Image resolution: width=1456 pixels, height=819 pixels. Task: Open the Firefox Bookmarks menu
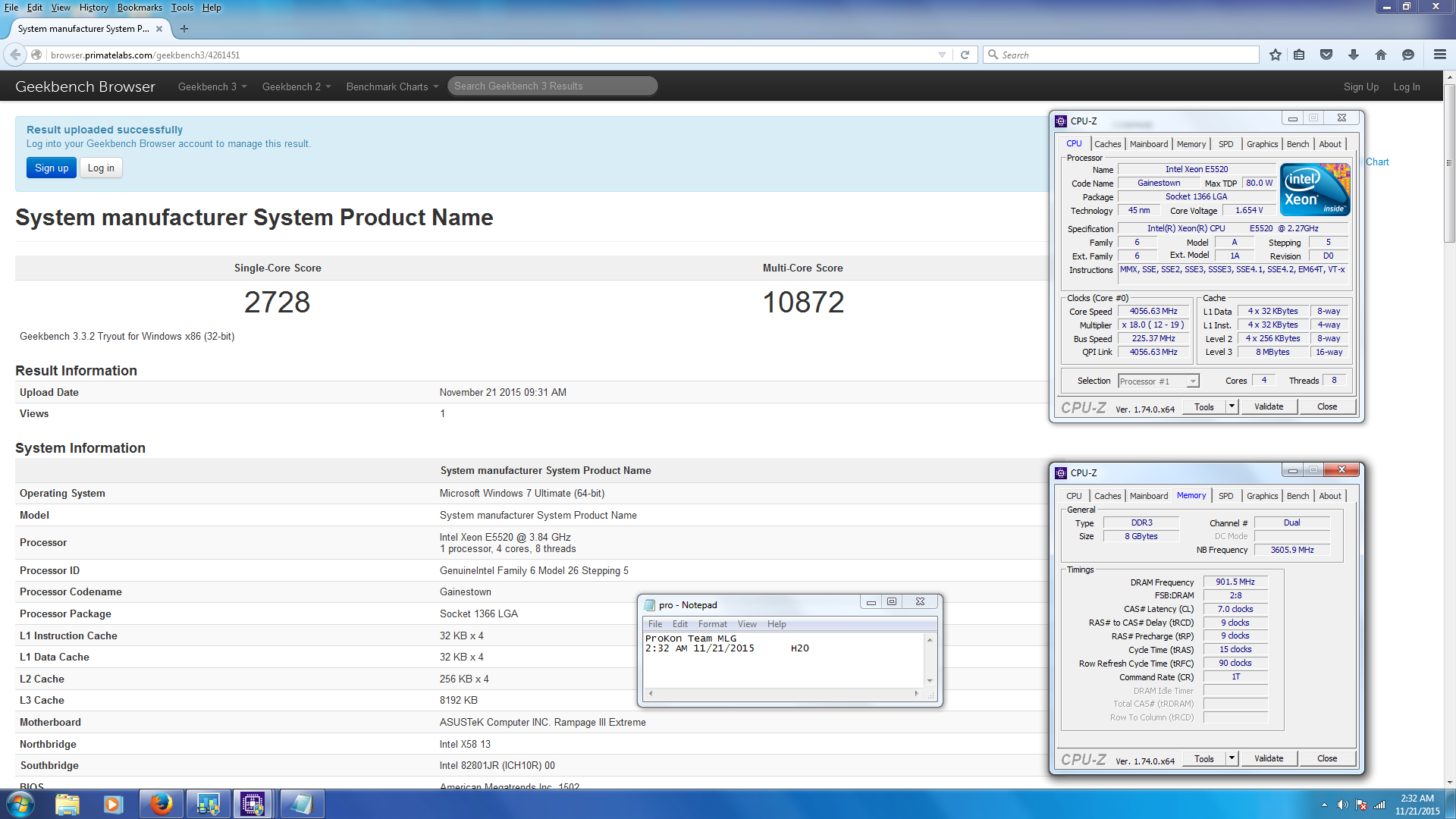[140, 8]
